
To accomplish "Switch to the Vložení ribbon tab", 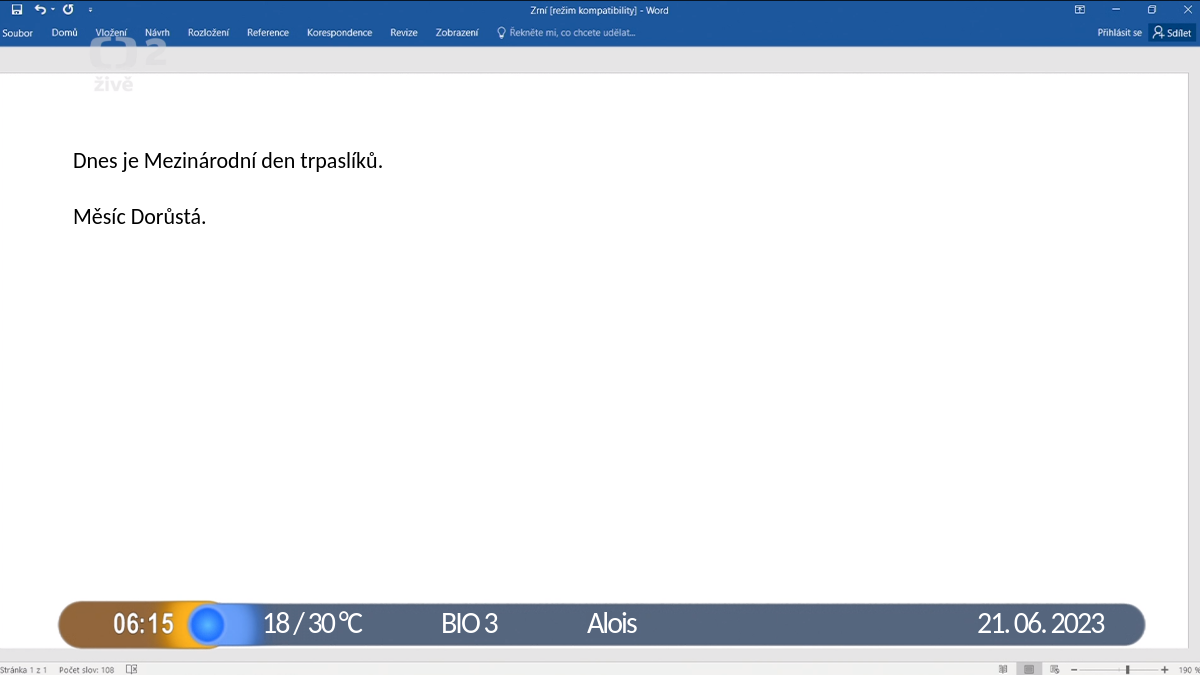I will coord(111,32).
